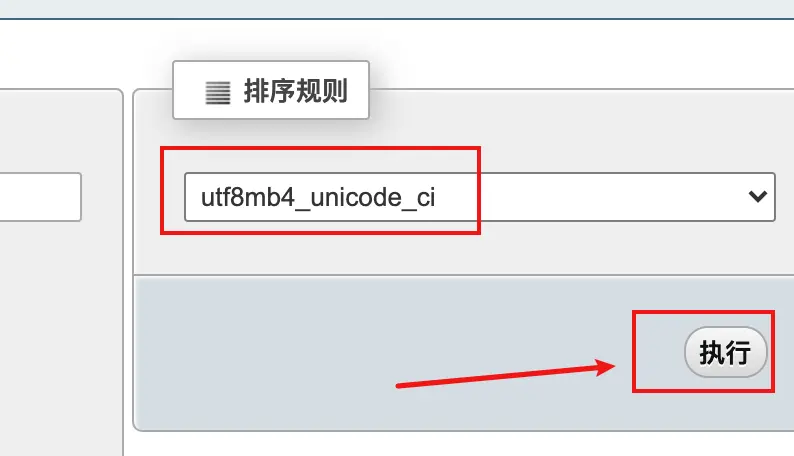Click the downward chevron icon in the select
Viewport: 794px width, 456px height.
click(758, 196)
